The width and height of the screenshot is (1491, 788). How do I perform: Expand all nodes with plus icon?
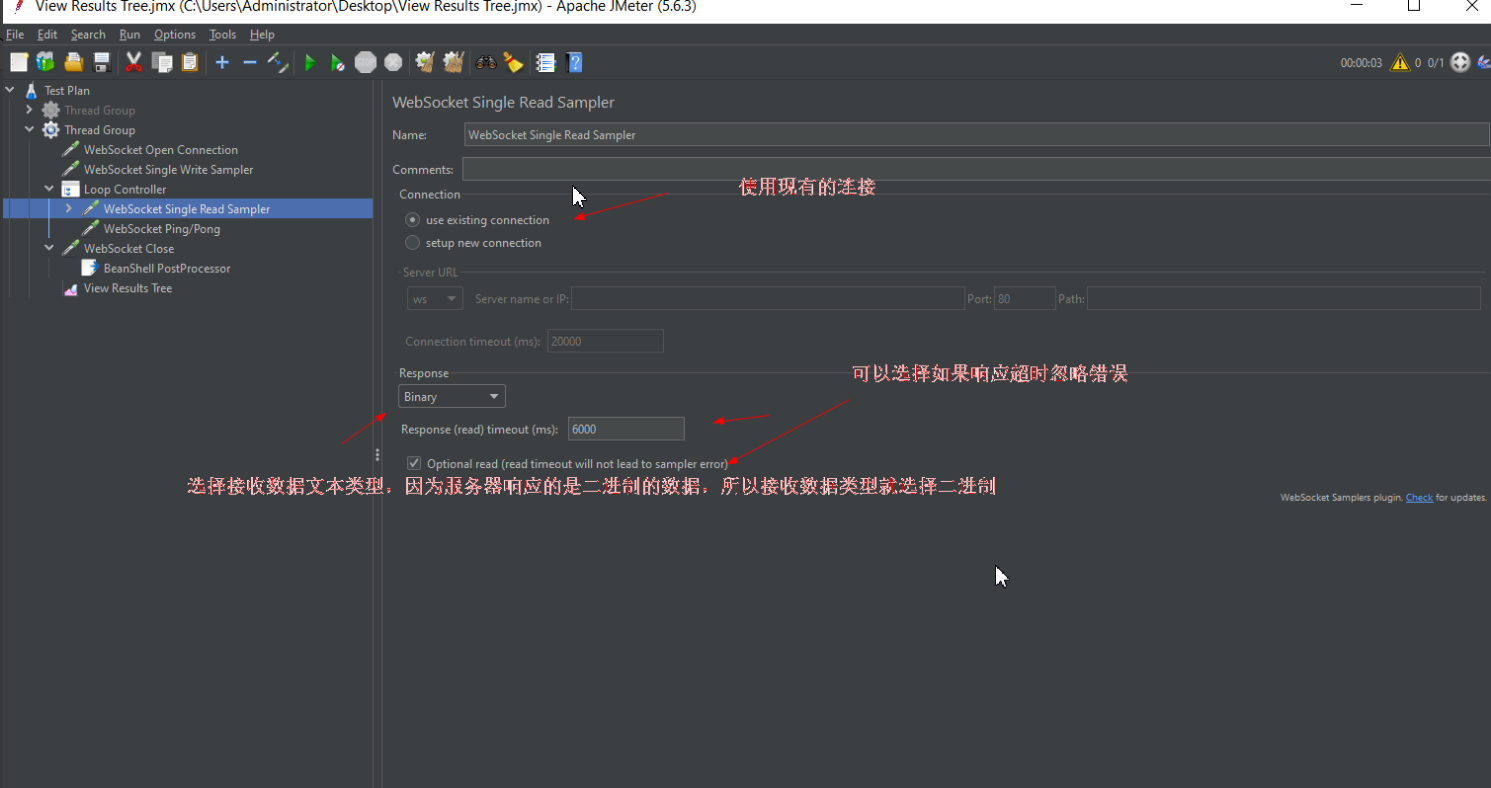(222, 62)
